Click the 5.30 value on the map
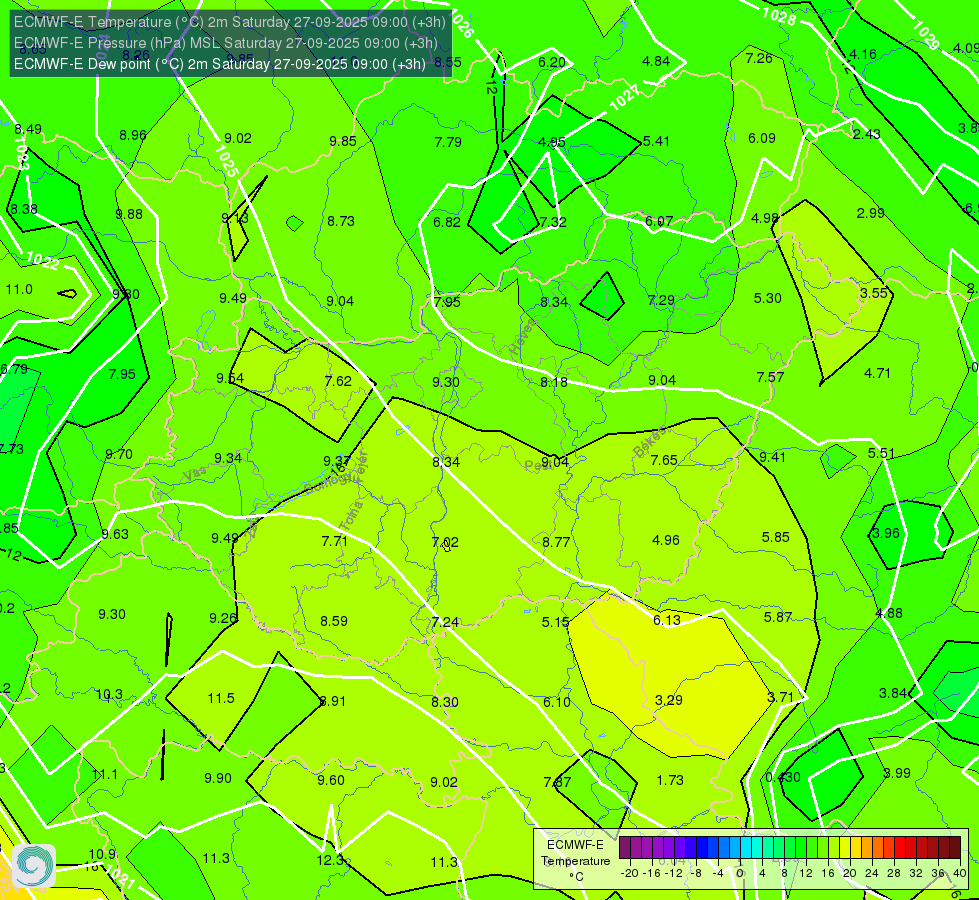The height and width of the screenshot is (900, 979). click(x=768, y=299)
